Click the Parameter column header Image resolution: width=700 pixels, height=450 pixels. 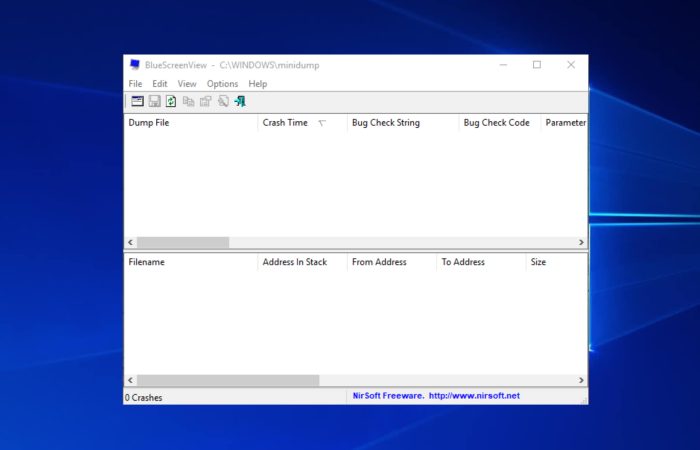click(x=564, y=123)
